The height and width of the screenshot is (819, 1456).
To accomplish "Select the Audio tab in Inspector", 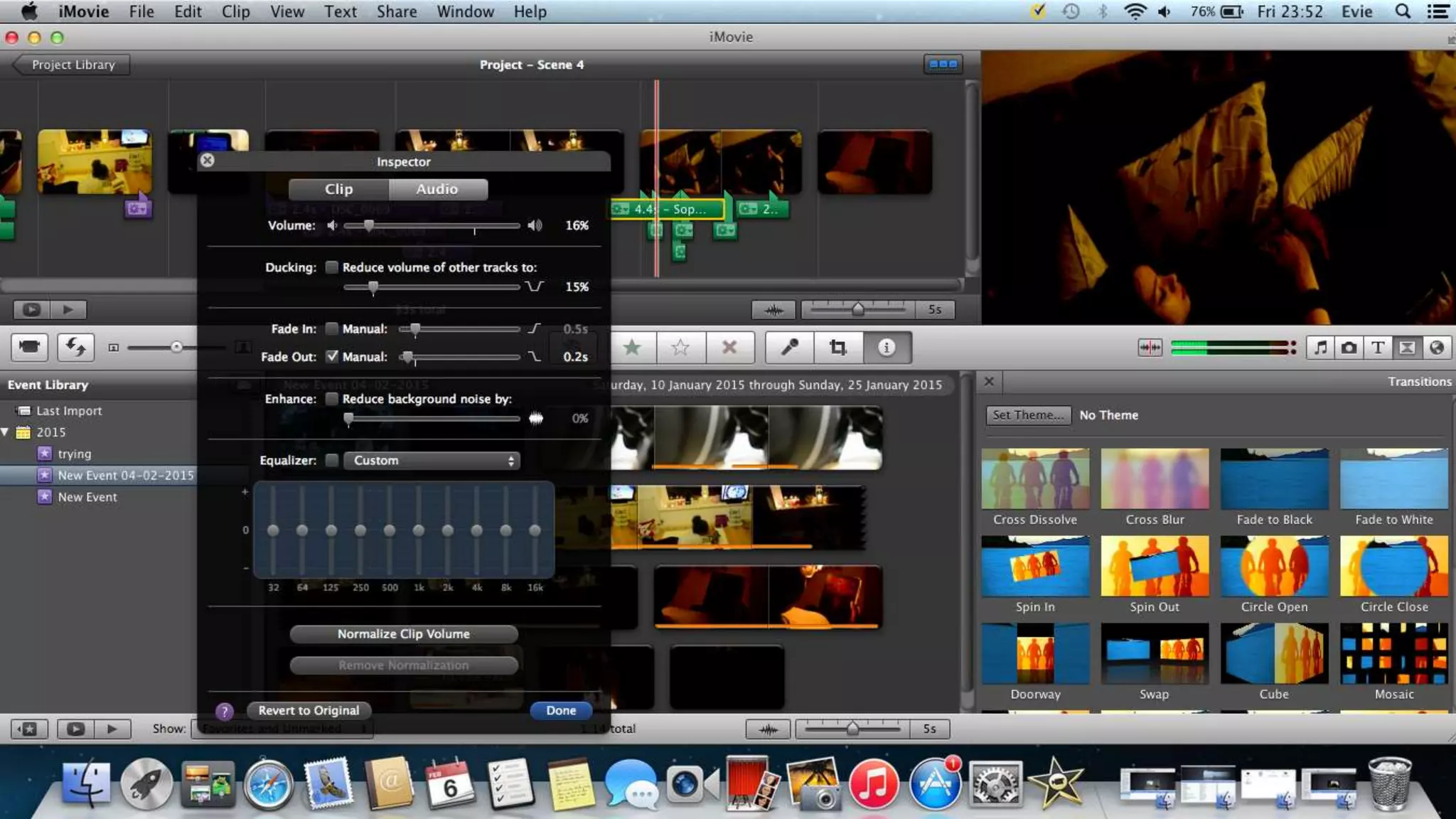I will click(438, 189).
